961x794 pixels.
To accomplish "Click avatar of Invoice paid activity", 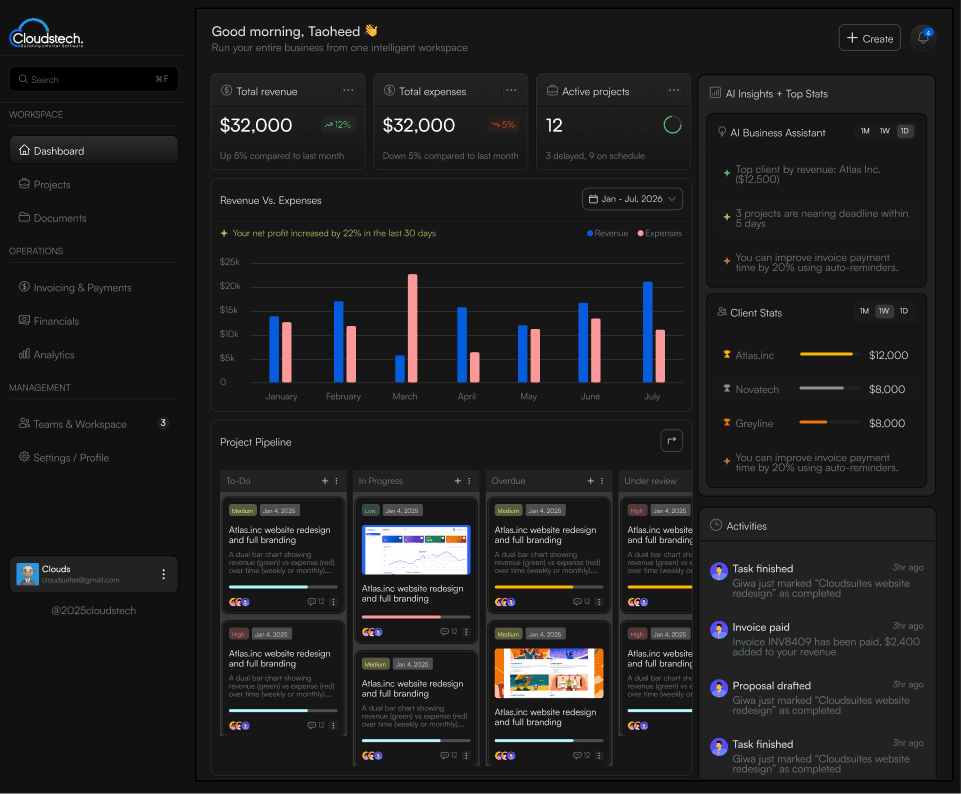I will click(x=718, y=630).
